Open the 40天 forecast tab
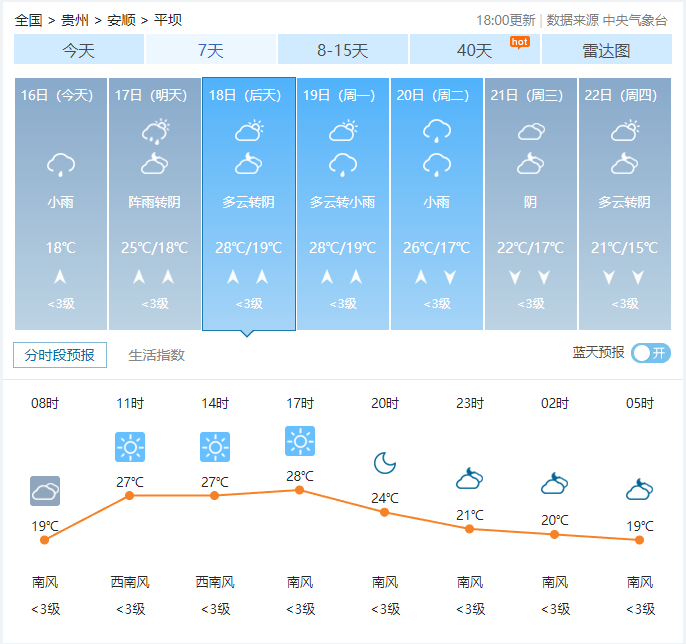 tap(475, 49)
